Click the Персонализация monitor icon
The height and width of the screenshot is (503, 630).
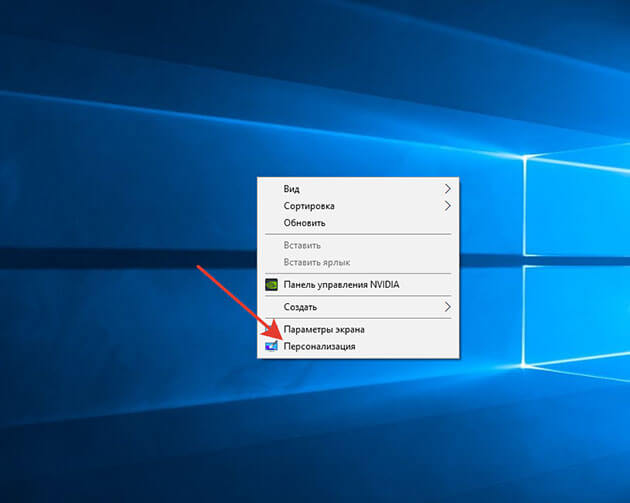click(x=272, y=346)
